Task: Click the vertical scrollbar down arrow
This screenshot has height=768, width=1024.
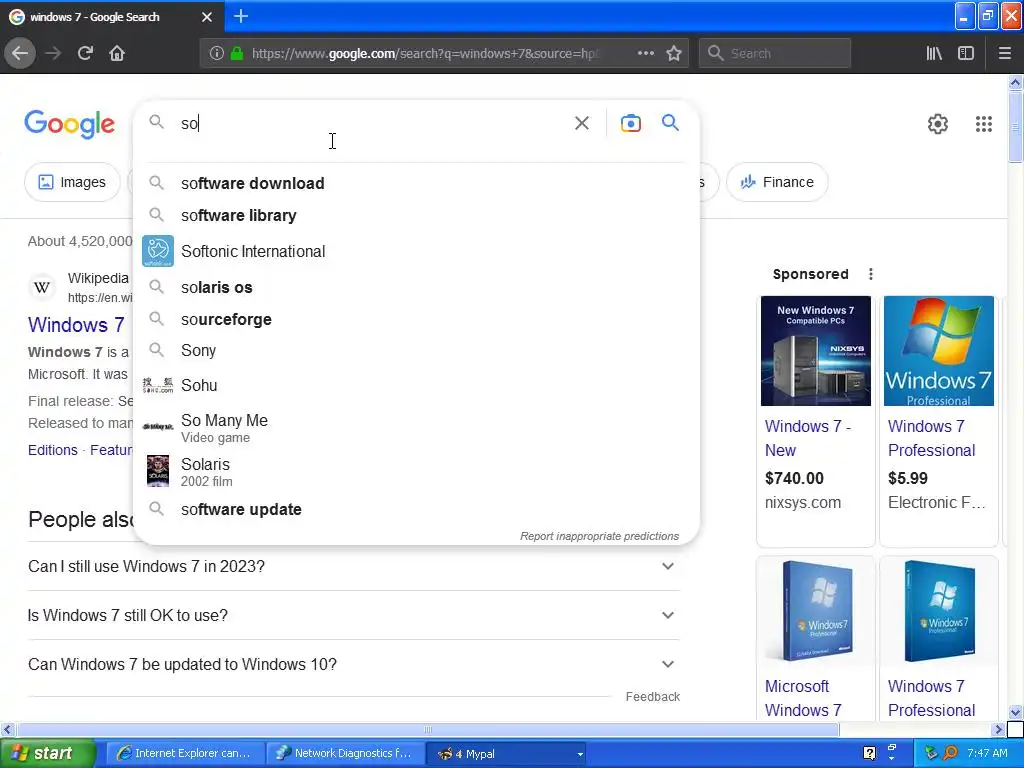Action: point(1015,712)
